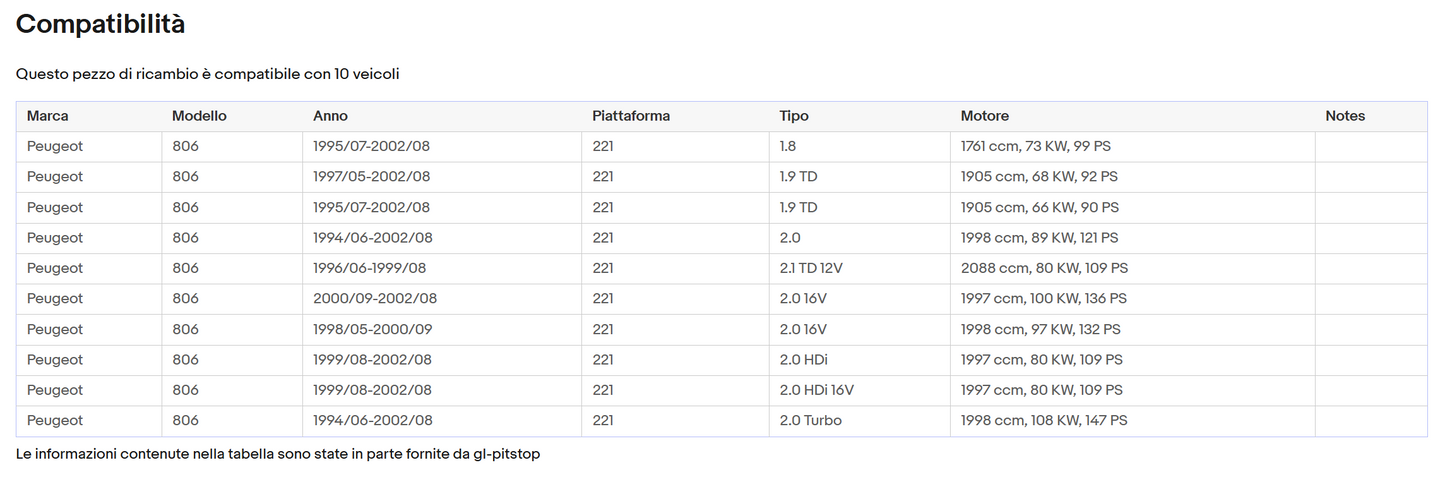Select the 1998/05-2000/09 year cell
Image resolution: width=1445 pixels, height=477 pixels.
click(372, 329)
